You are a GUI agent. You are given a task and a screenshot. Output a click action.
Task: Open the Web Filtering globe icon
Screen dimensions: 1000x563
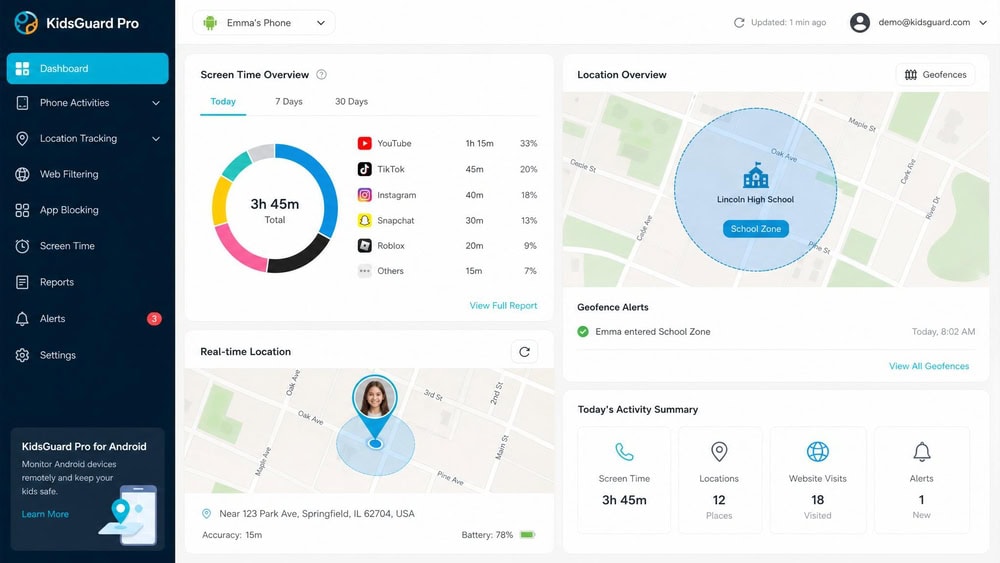click(22, 174)
